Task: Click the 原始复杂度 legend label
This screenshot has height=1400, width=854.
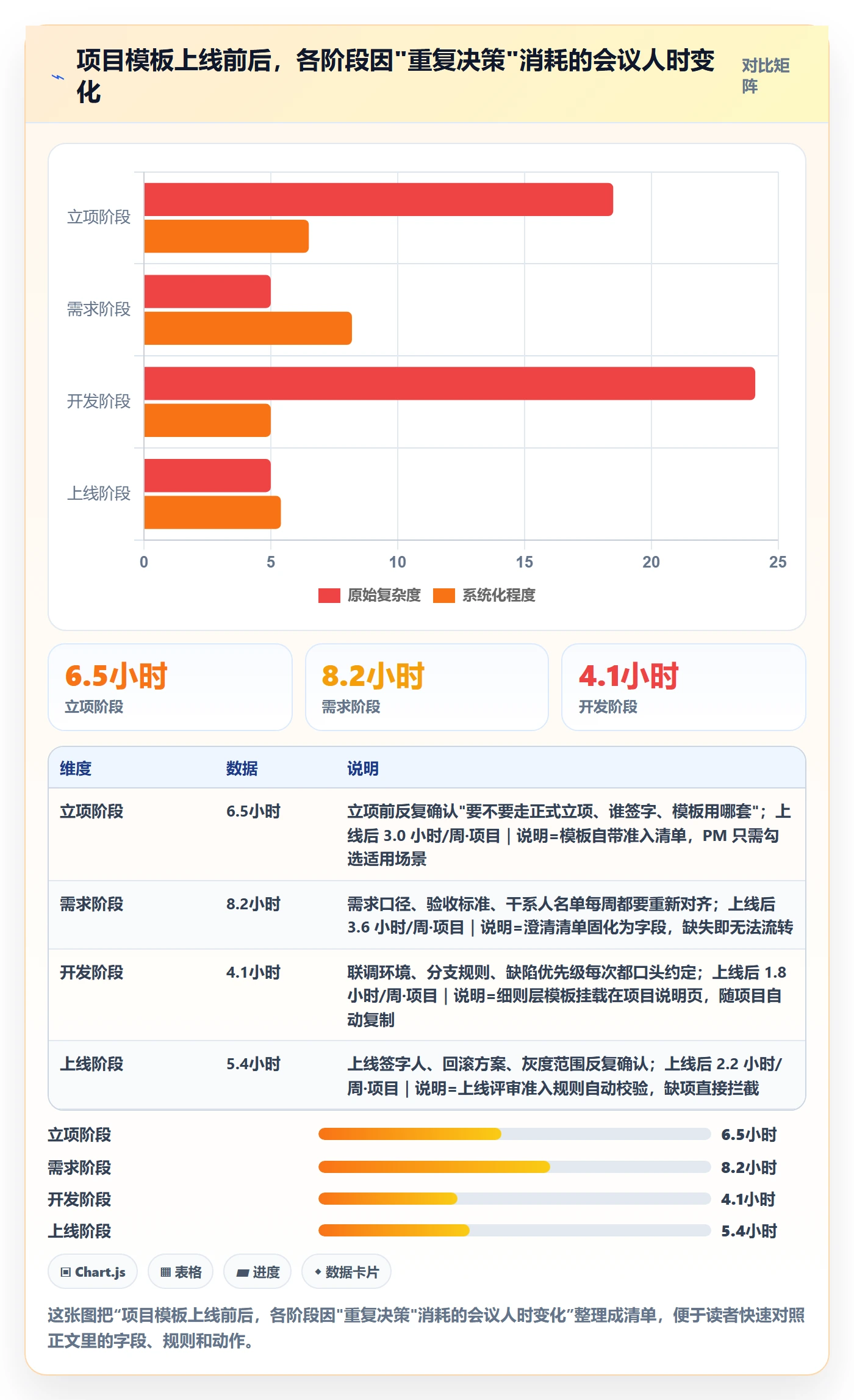Action: pos(384,595)
